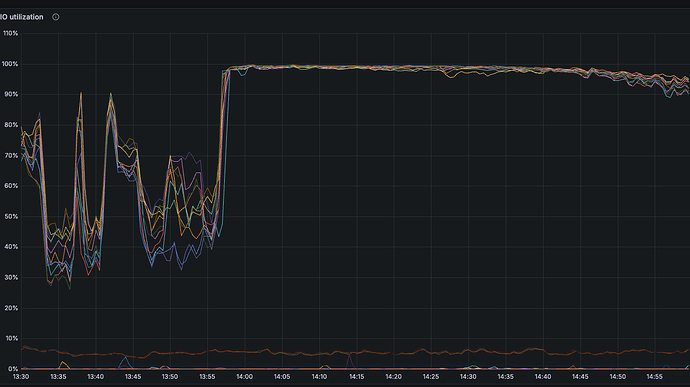The height and width of the screenshot is (387, 690).
Task: Select the 30% y-axis label
Action: (11, 277)
